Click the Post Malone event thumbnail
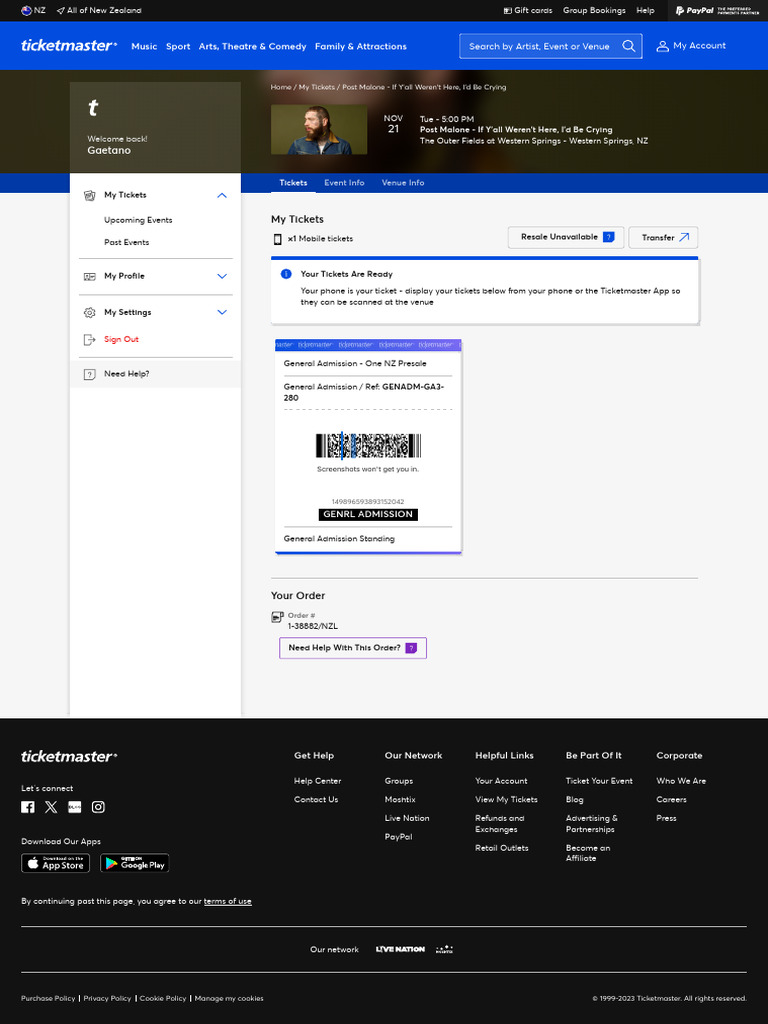768x1024 pixels. click(319, 129)
